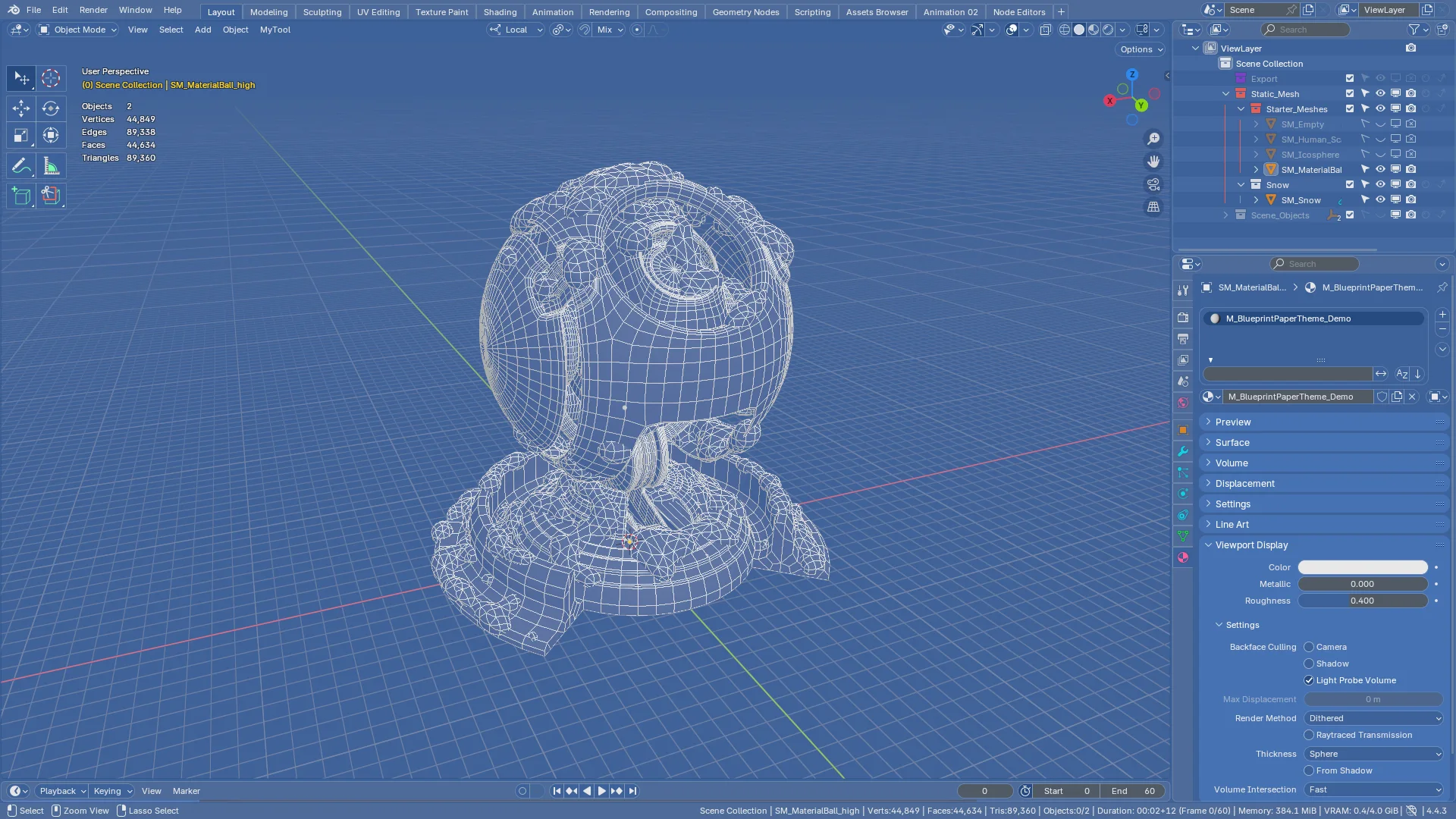Uncheck the Snow collection checkbox
The image size is (1456, 819).
1350,184
